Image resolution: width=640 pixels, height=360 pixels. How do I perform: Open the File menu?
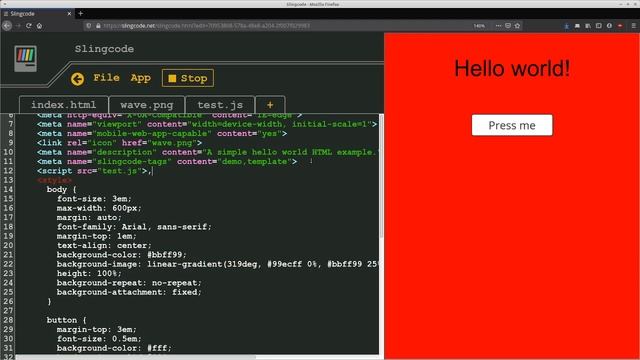[x=106, y=78]
